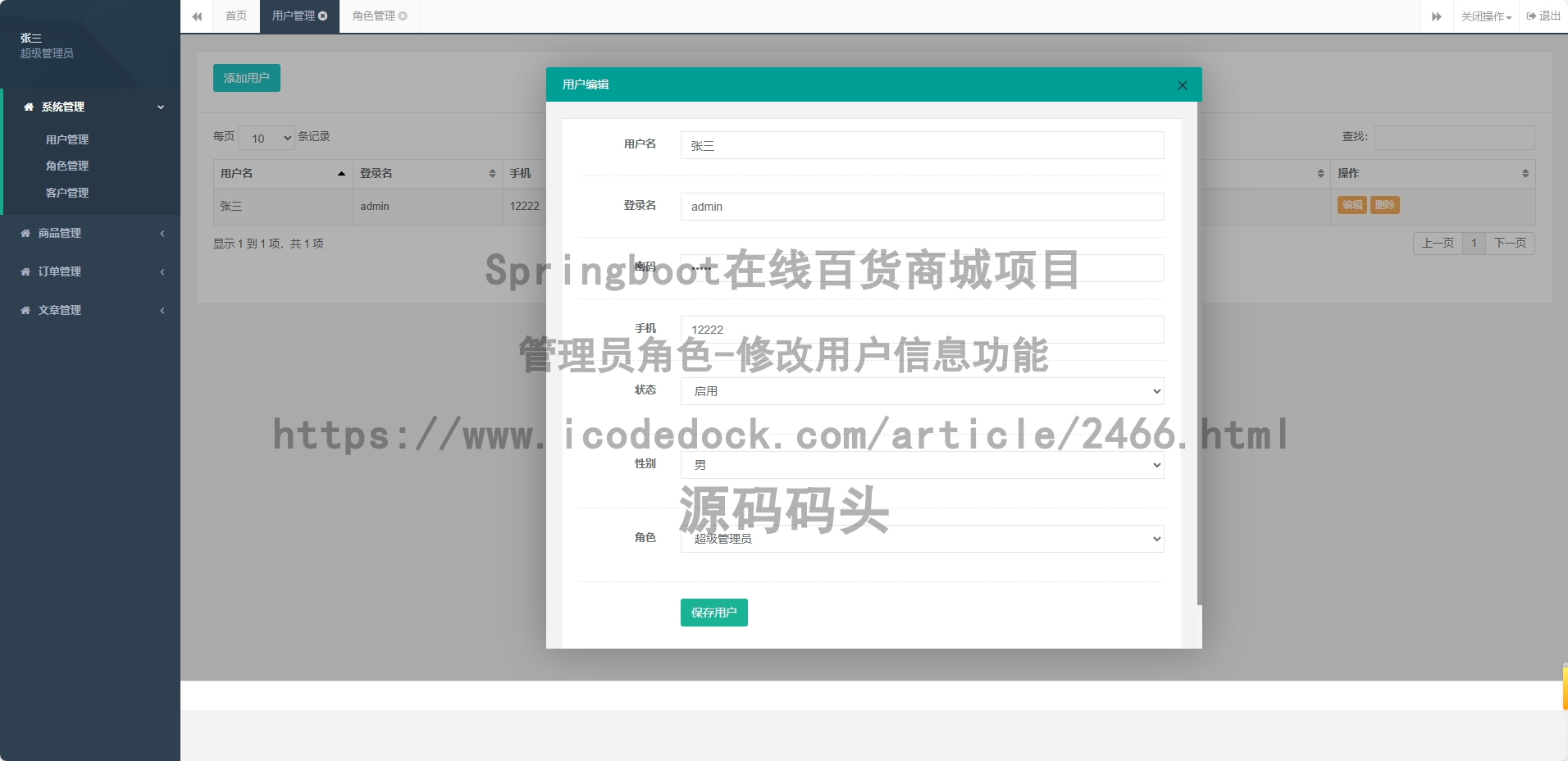Screen dimensions: 1568x761
Task: Click the home icon beside 订单管理
Action: 25,271
